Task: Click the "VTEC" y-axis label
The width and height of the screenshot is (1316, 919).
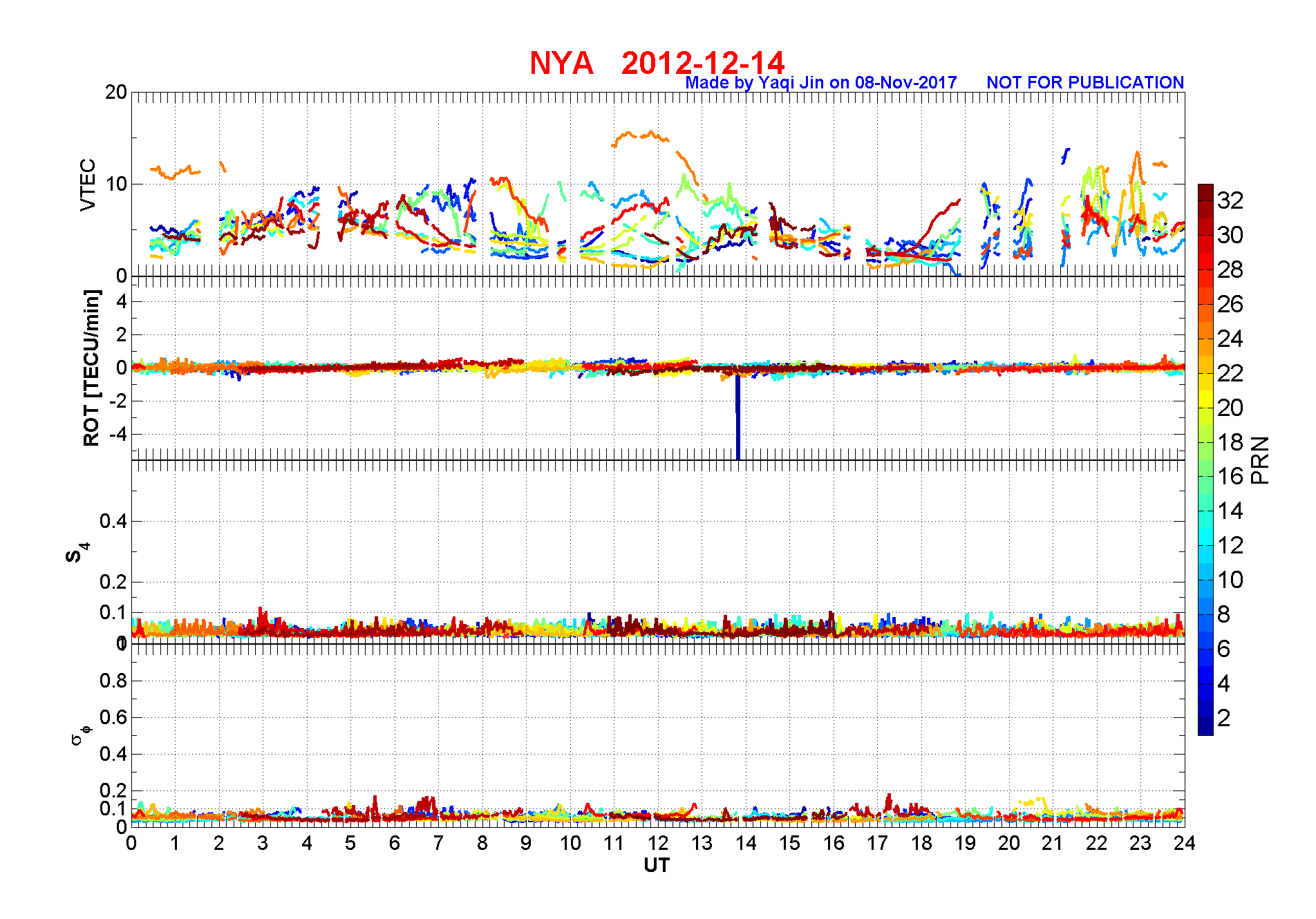Action: (88, 184)
